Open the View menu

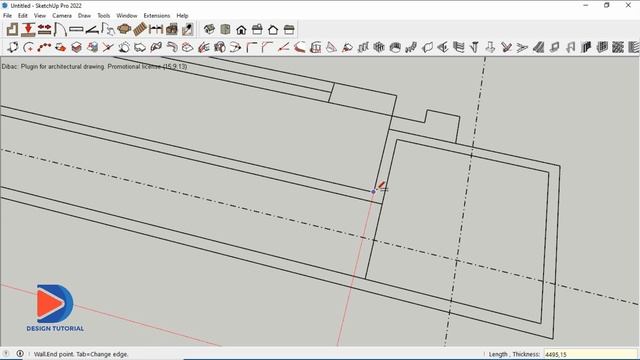pos(40,16)
